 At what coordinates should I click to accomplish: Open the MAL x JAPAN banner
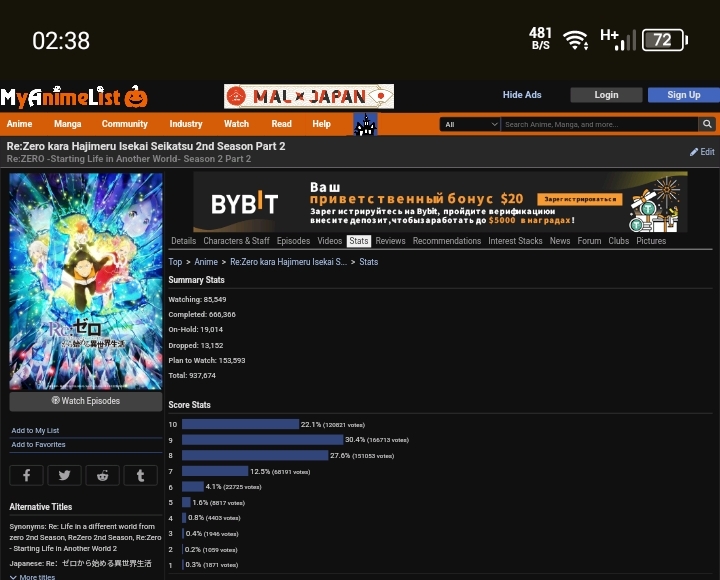(x=308, y=96)
